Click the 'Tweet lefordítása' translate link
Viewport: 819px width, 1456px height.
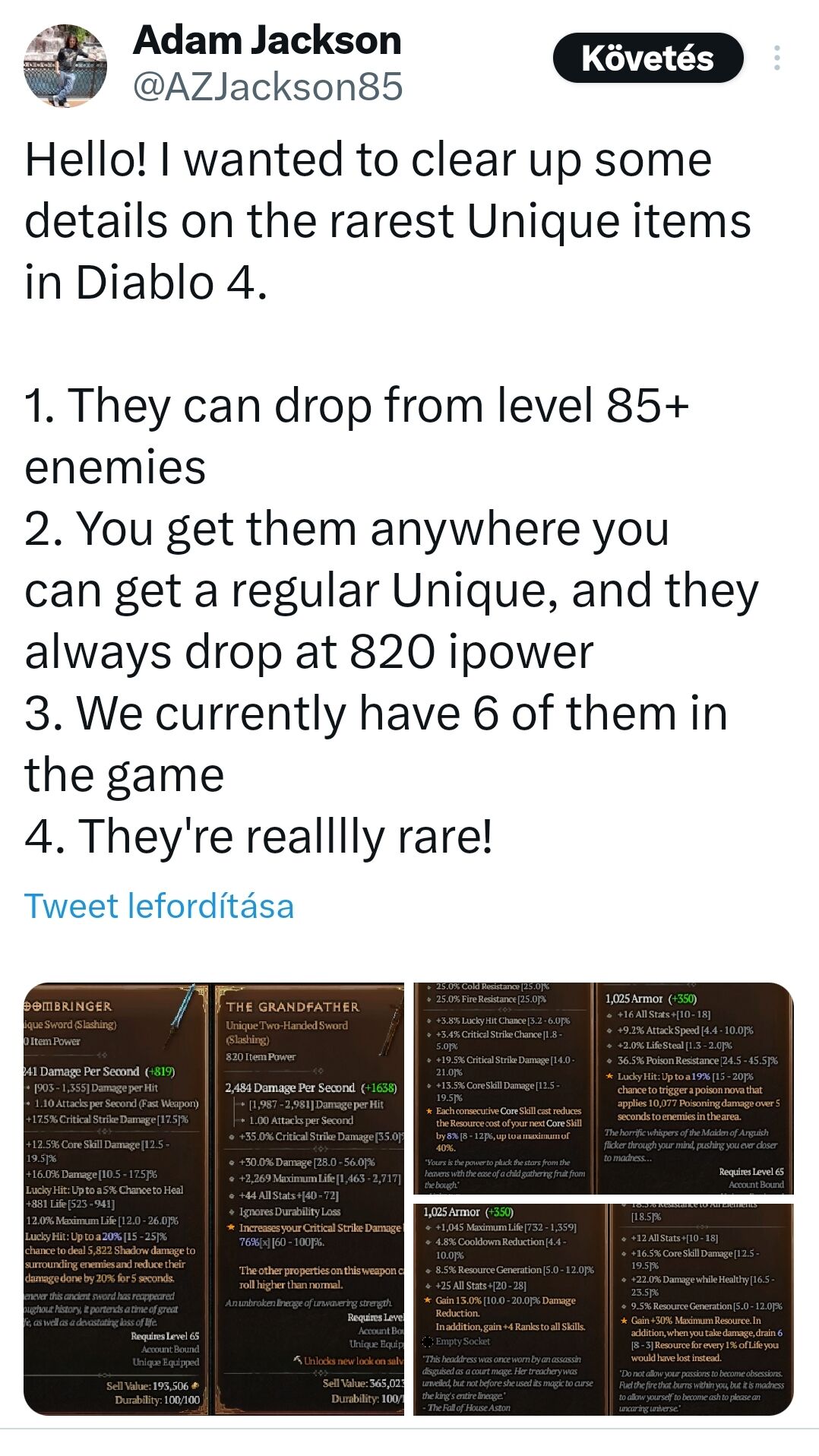(x=159, y=906)
